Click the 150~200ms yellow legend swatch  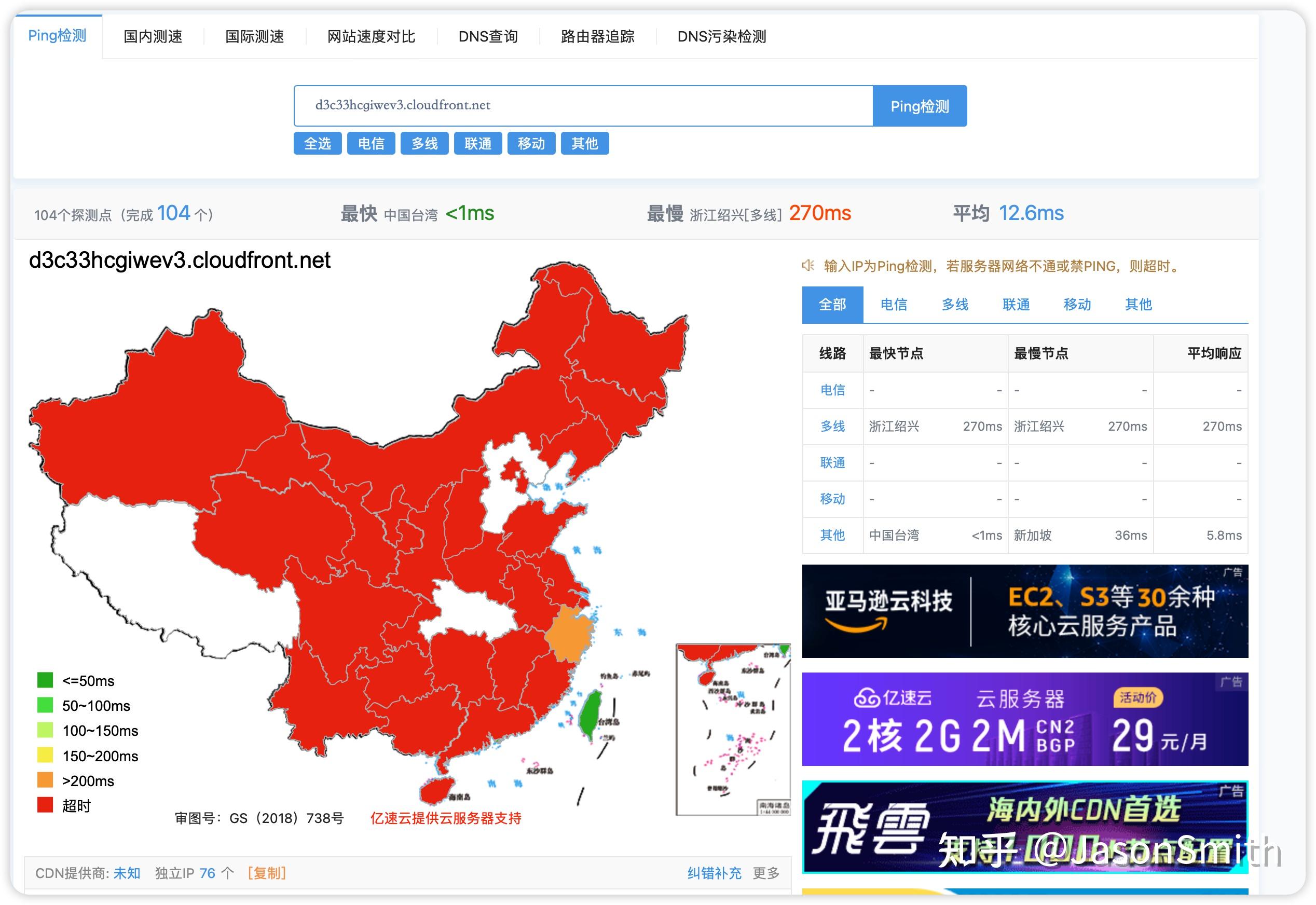(x=45, y=755)
